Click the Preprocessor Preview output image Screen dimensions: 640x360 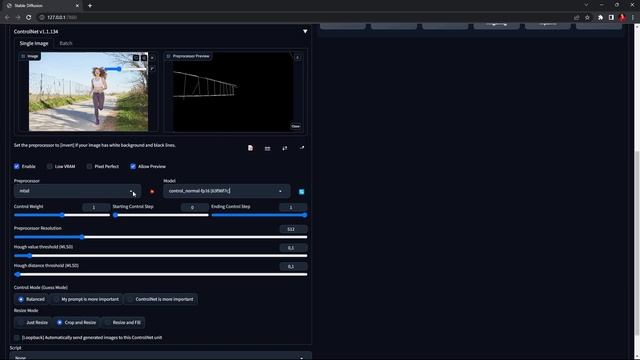click(x=233, y=91)
